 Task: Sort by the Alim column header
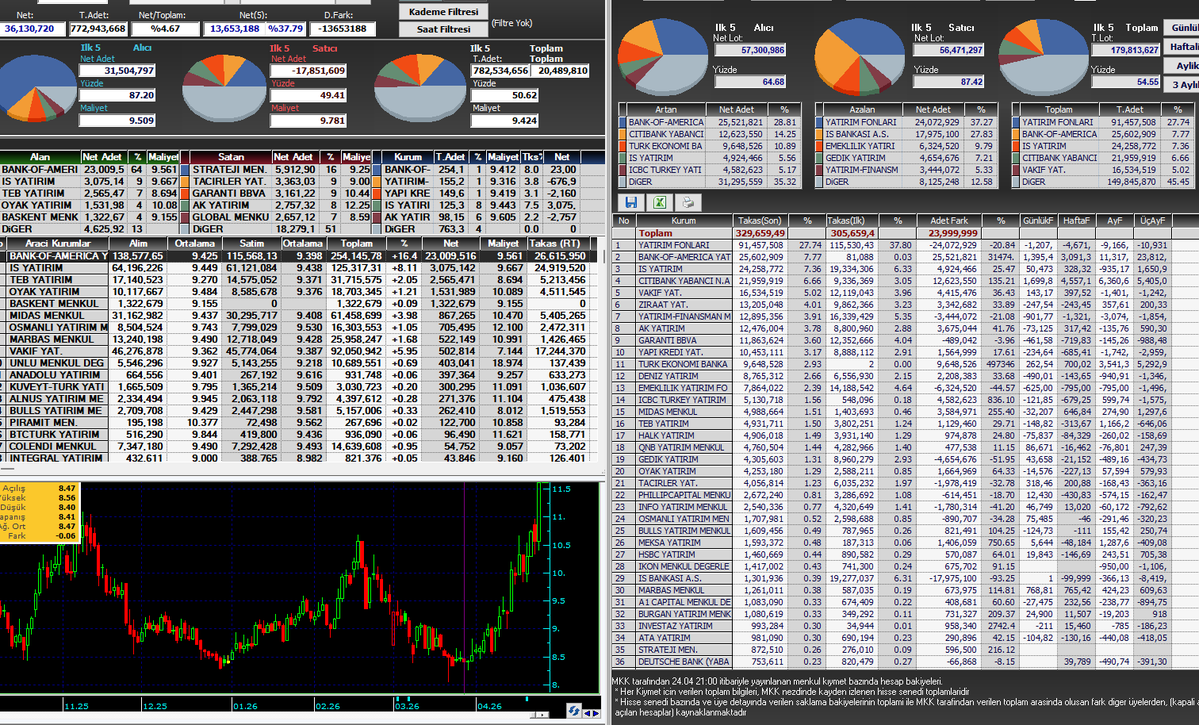138,243
